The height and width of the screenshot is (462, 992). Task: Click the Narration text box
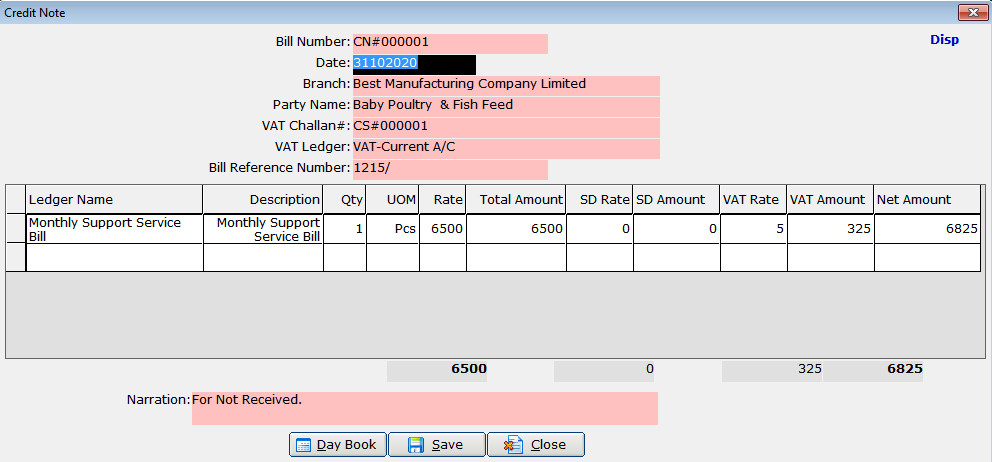click(425, 408)
